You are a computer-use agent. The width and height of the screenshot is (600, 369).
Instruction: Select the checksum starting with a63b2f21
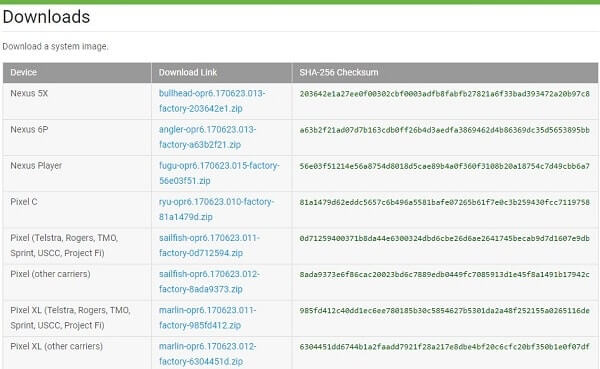tap(445, 130)
